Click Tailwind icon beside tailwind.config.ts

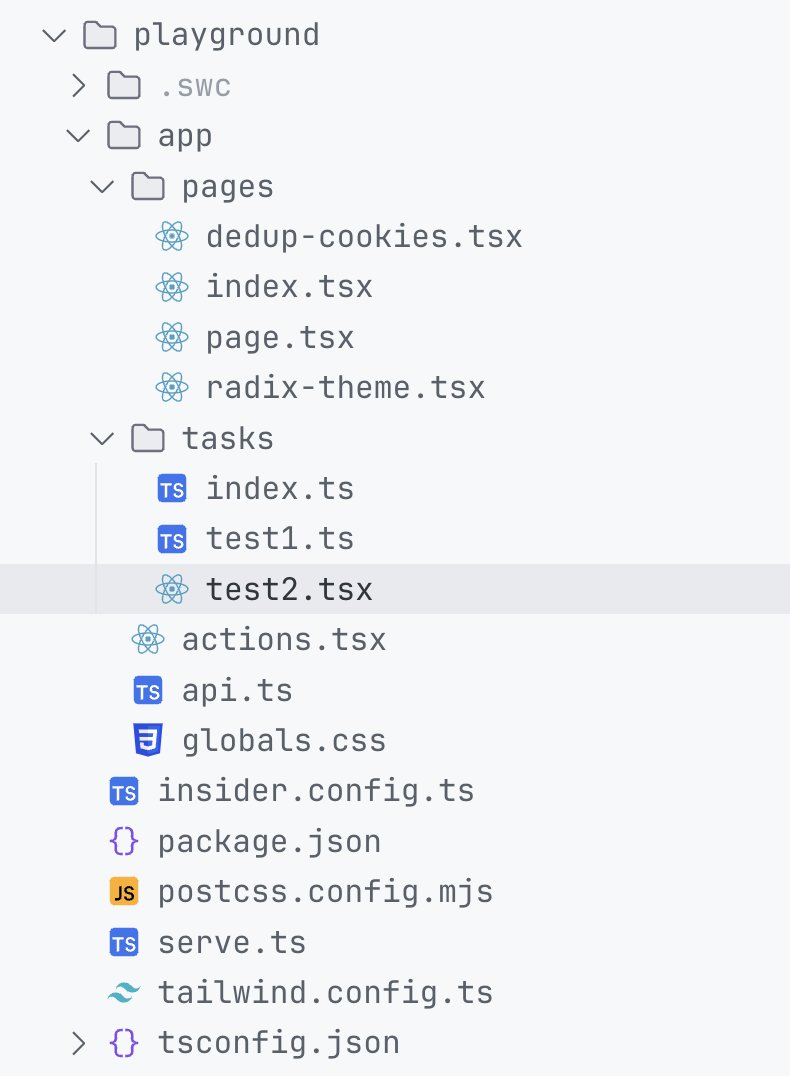point(124,992)
